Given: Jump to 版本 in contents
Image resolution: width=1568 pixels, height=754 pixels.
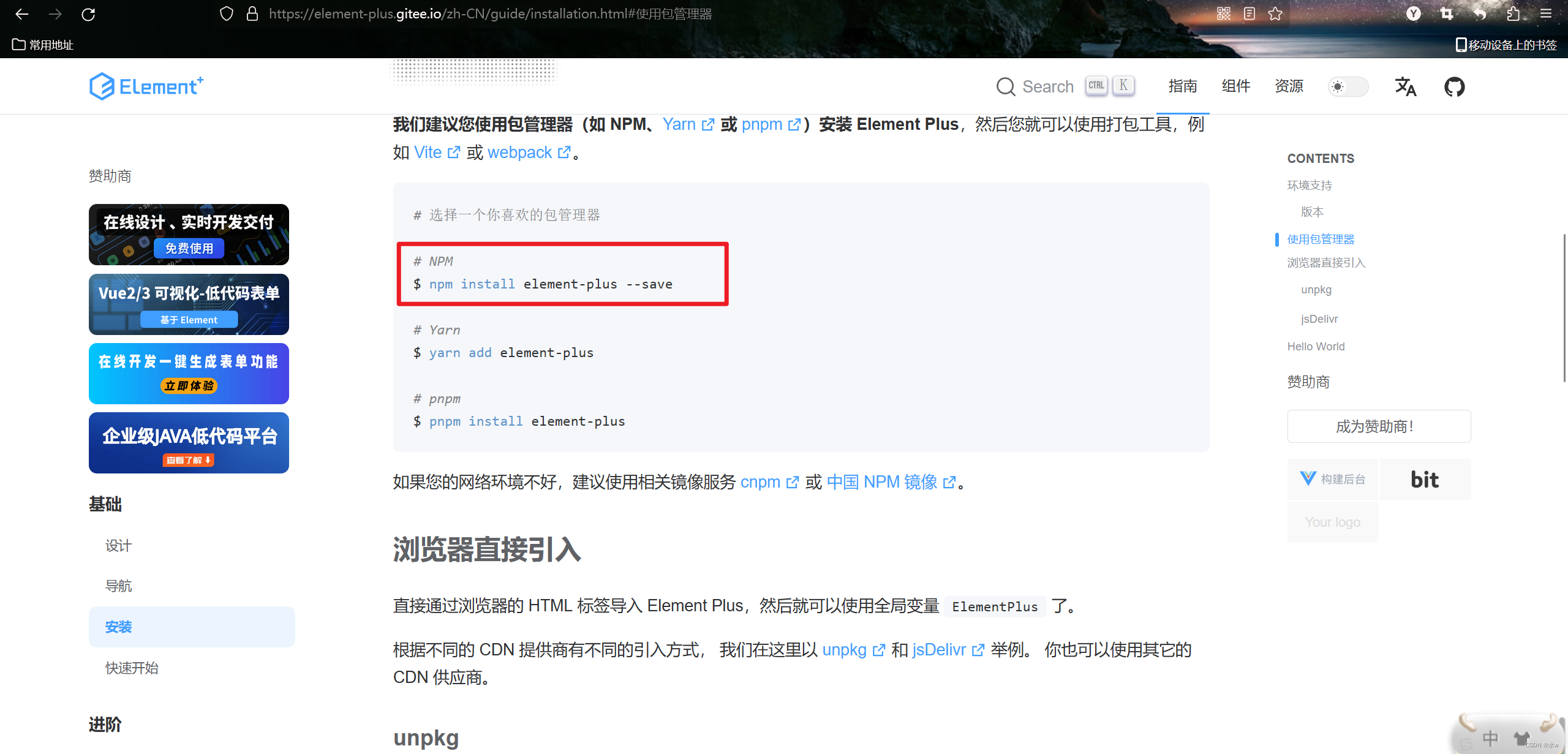Looking at the screenshot, I should coord(1313,212).
